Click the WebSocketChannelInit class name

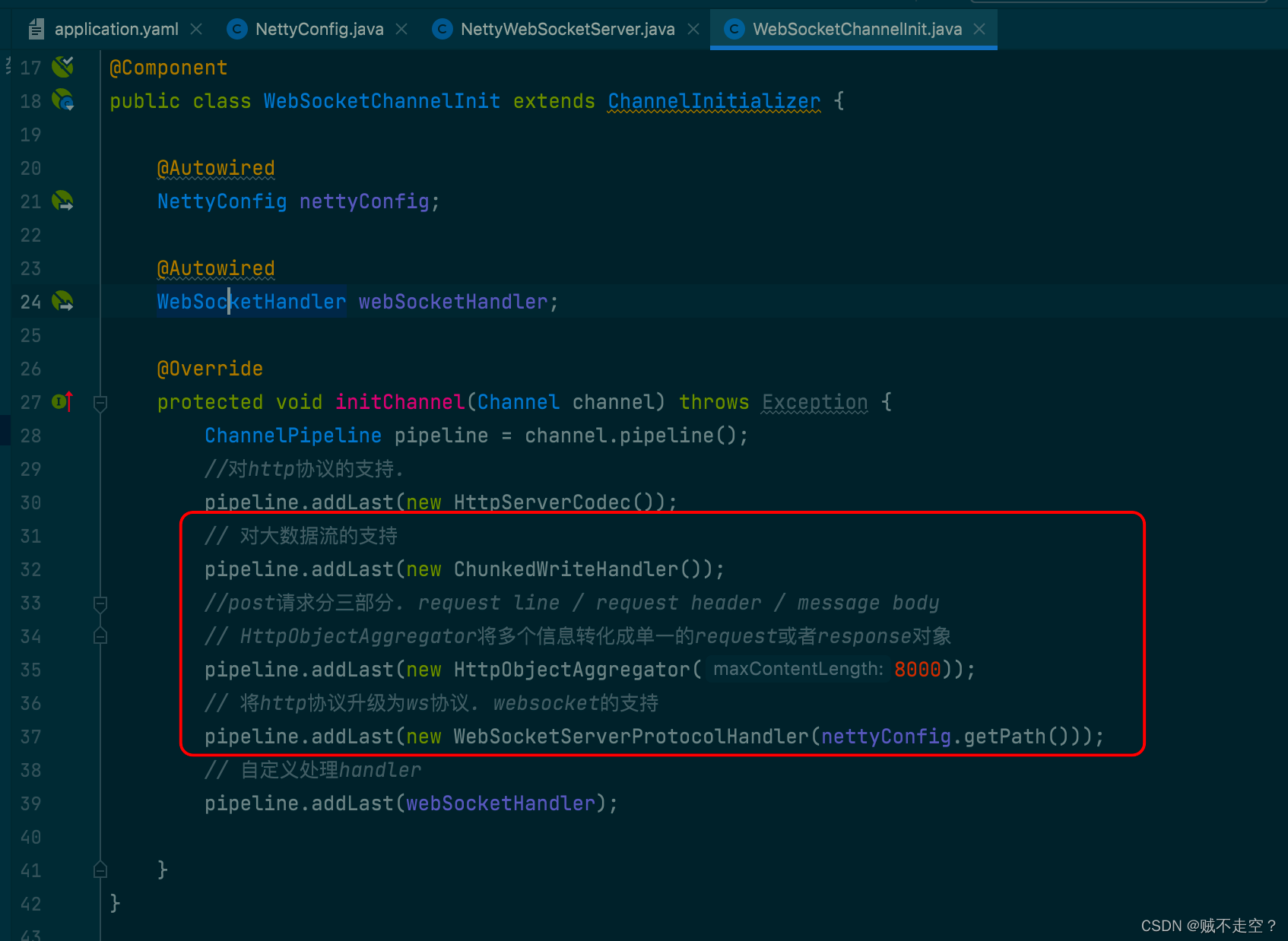tap(382, 101)
